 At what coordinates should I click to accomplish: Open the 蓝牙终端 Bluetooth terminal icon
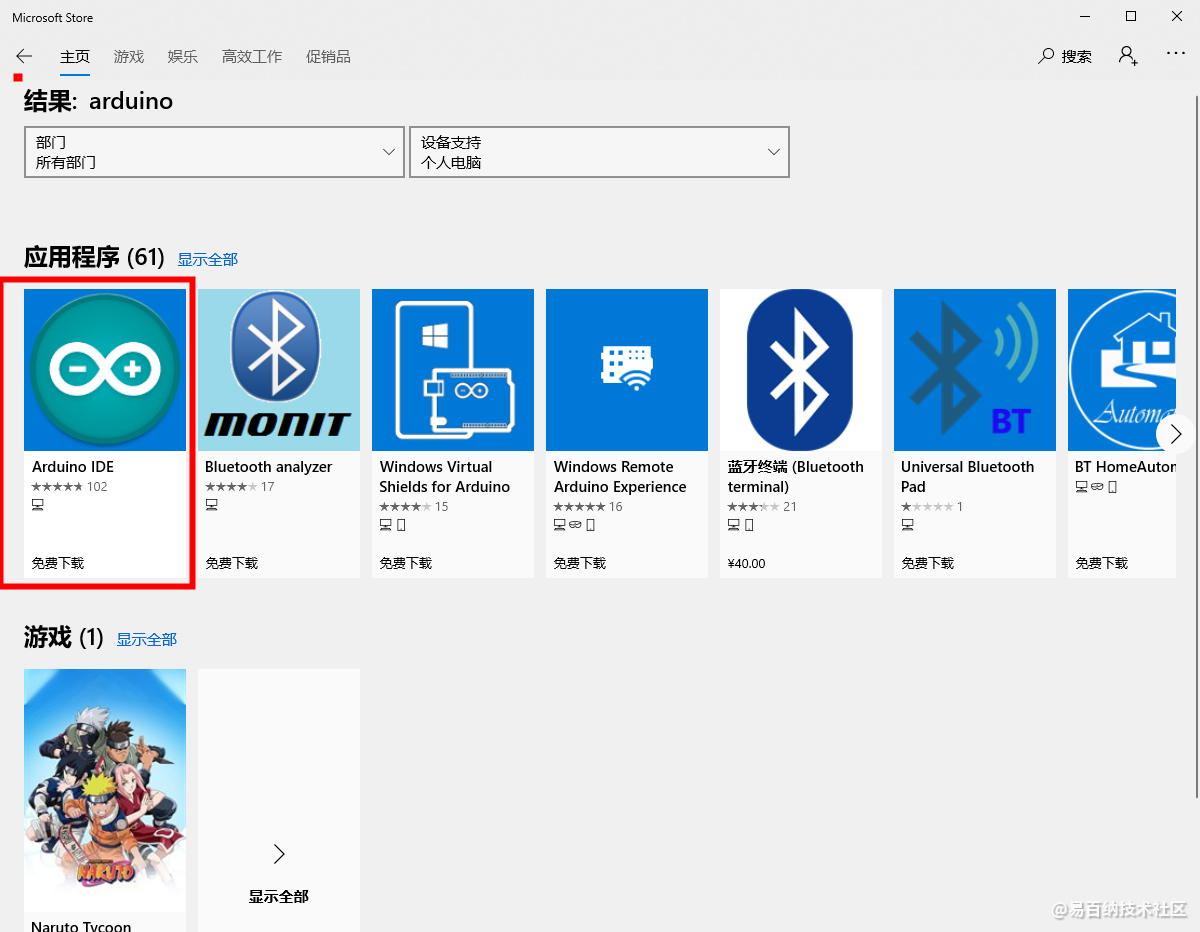tap(801, 370)
